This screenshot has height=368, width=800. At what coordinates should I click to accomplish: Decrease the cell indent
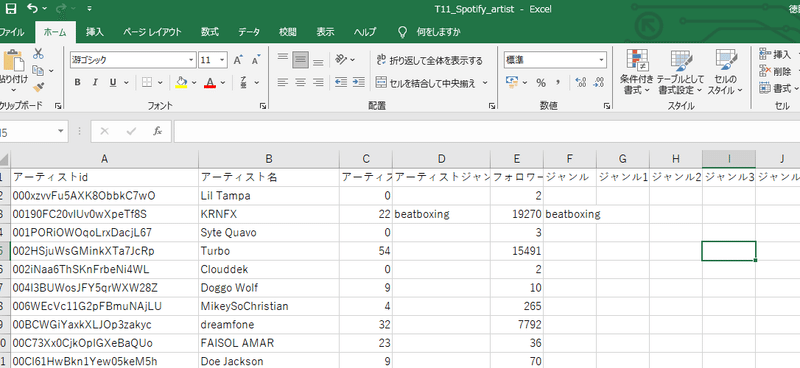[x=341, y=82]
